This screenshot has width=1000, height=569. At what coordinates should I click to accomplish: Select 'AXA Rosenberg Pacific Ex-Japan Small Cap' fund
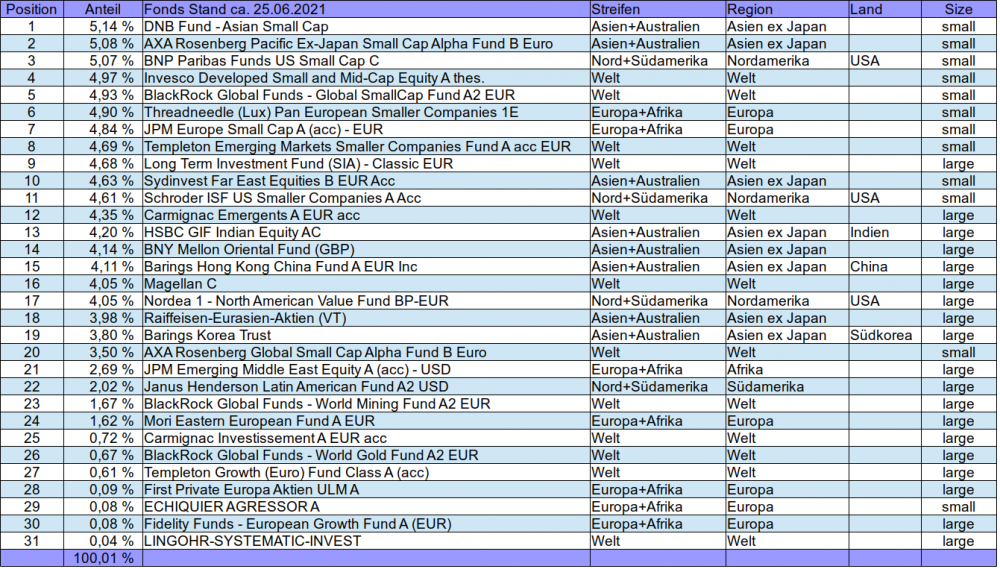(x=366, y=43)
